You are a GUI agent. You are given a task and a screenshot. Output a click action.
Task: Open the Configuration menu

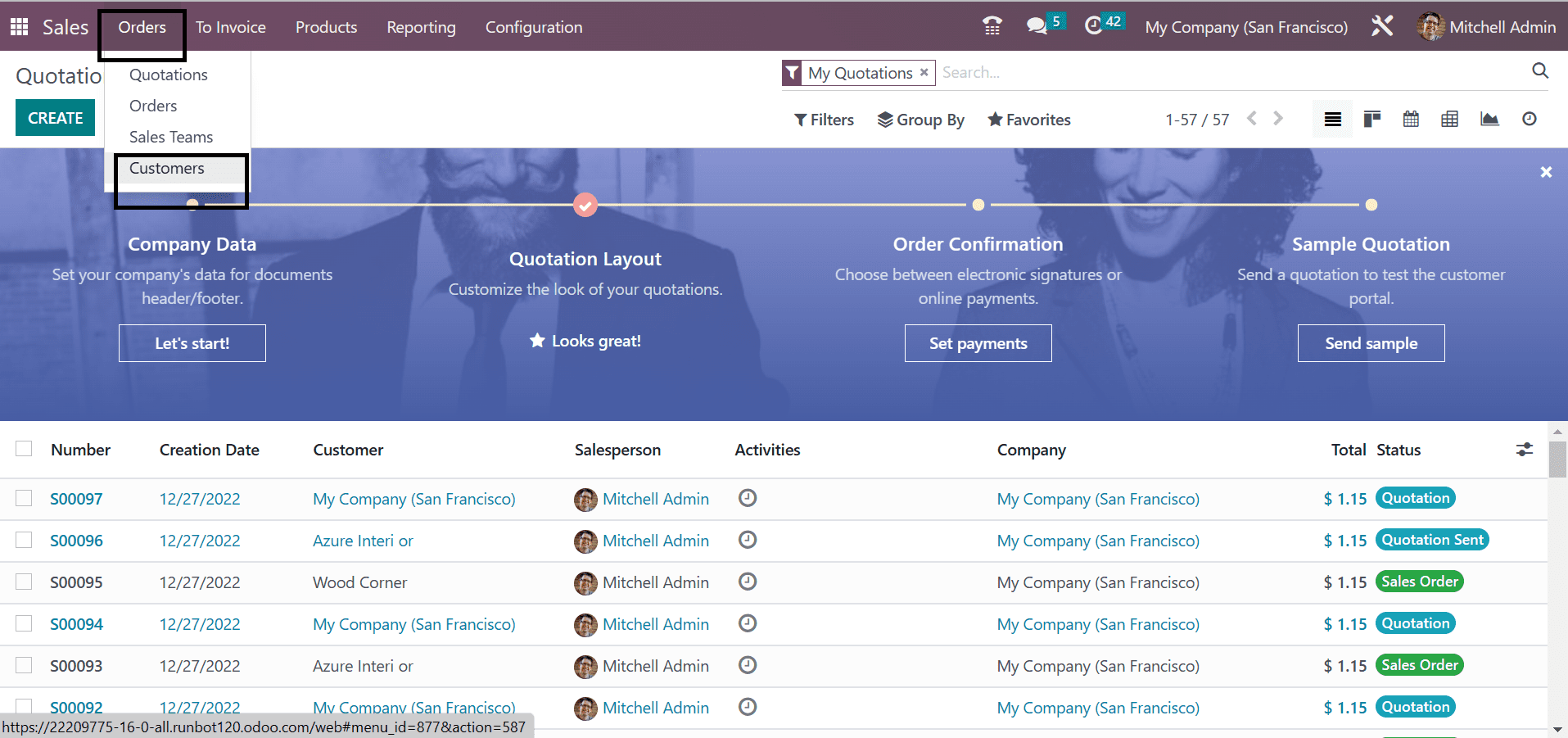click(534, 27)
